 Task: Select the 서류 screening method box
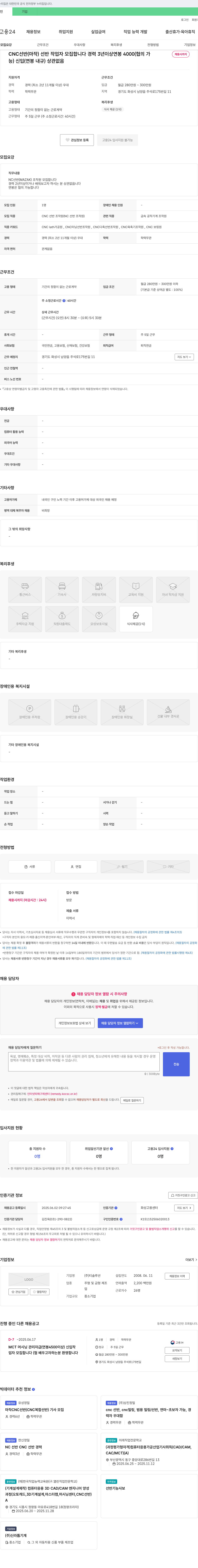(x=29, y=867)
